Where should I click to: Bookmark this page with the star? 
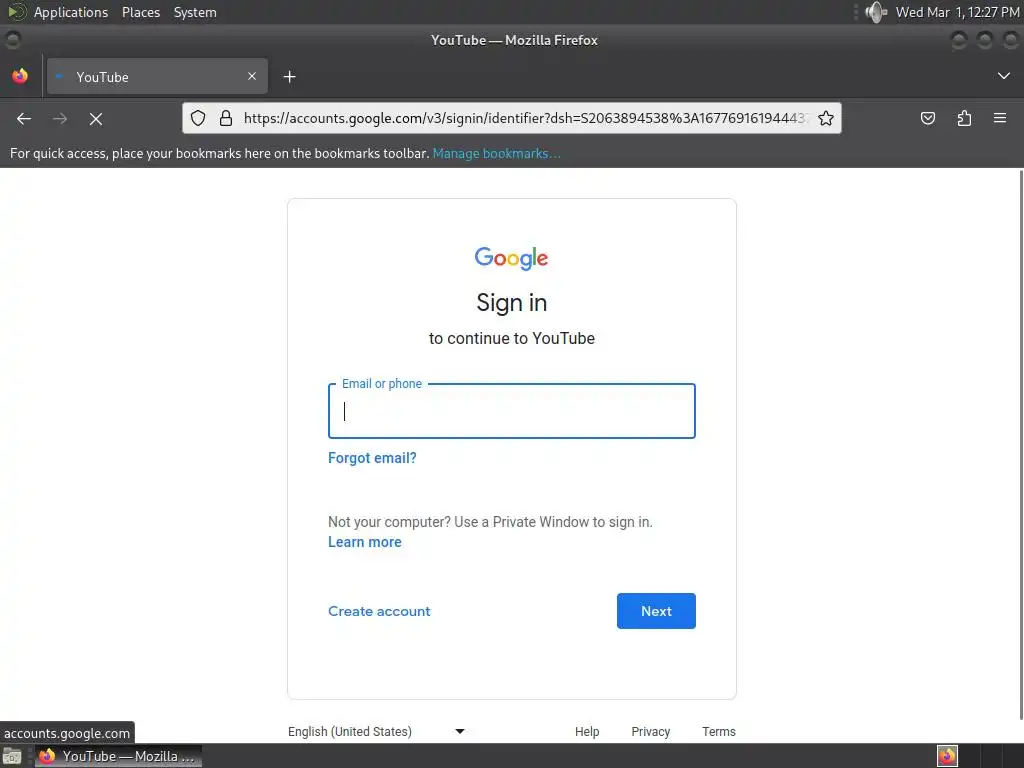coord(825,118)
